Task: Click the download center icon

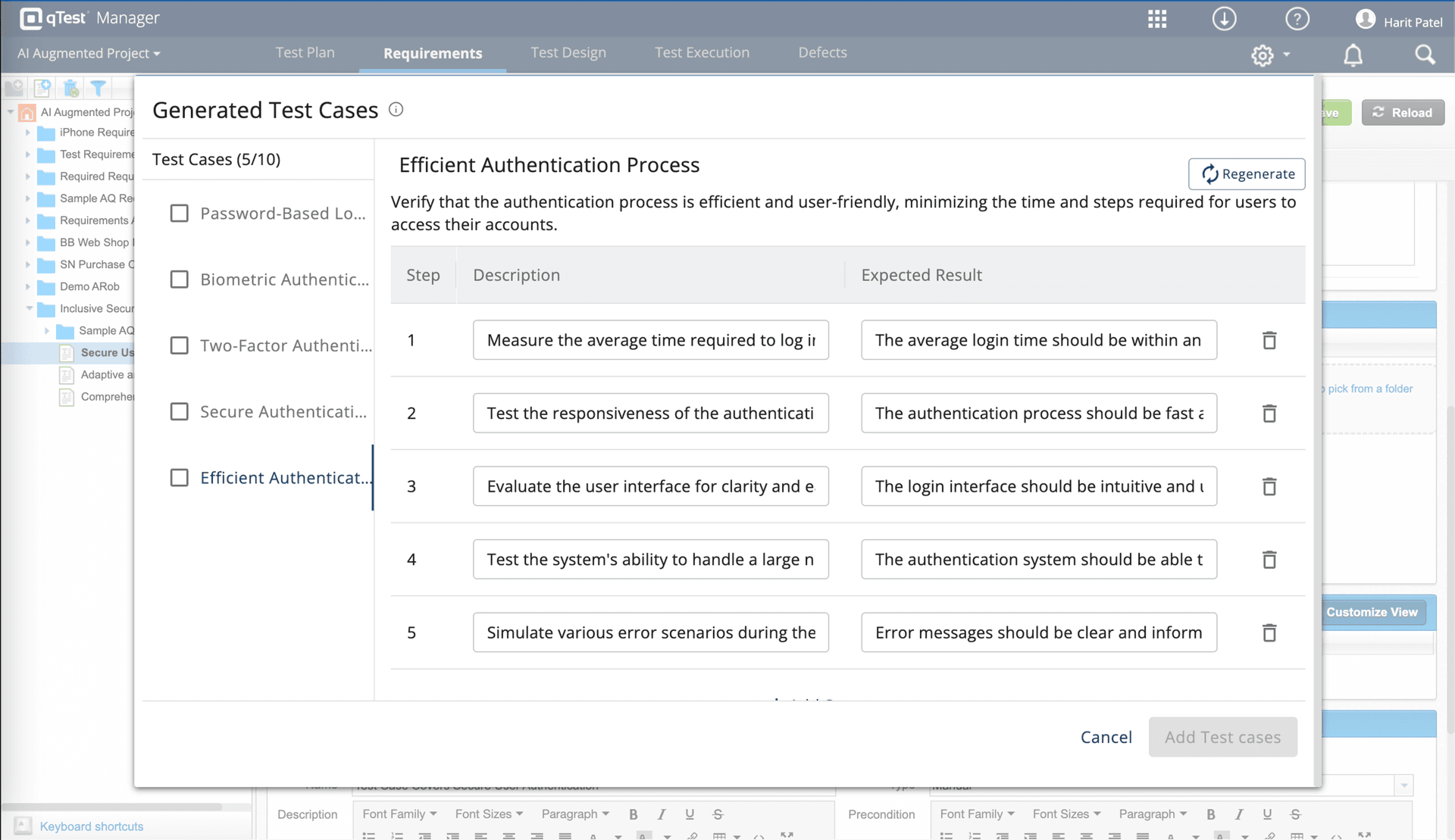Action: click(1225, 18)
